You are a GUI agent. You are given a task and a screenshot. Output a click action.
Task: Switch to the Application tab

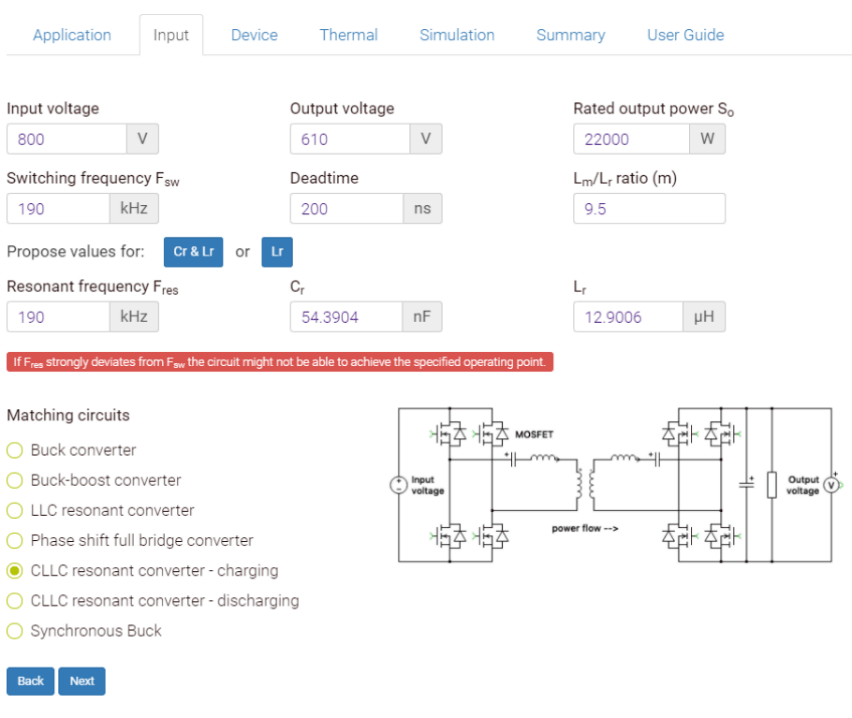[71, 35]
